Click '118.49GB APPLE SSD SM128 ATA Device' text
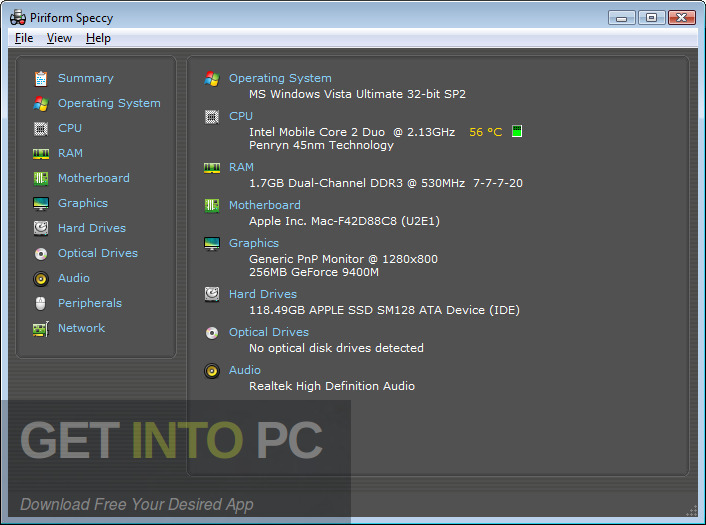Viewport: 706px width, 525px height. pyautogui.click(x=367, y=310)
